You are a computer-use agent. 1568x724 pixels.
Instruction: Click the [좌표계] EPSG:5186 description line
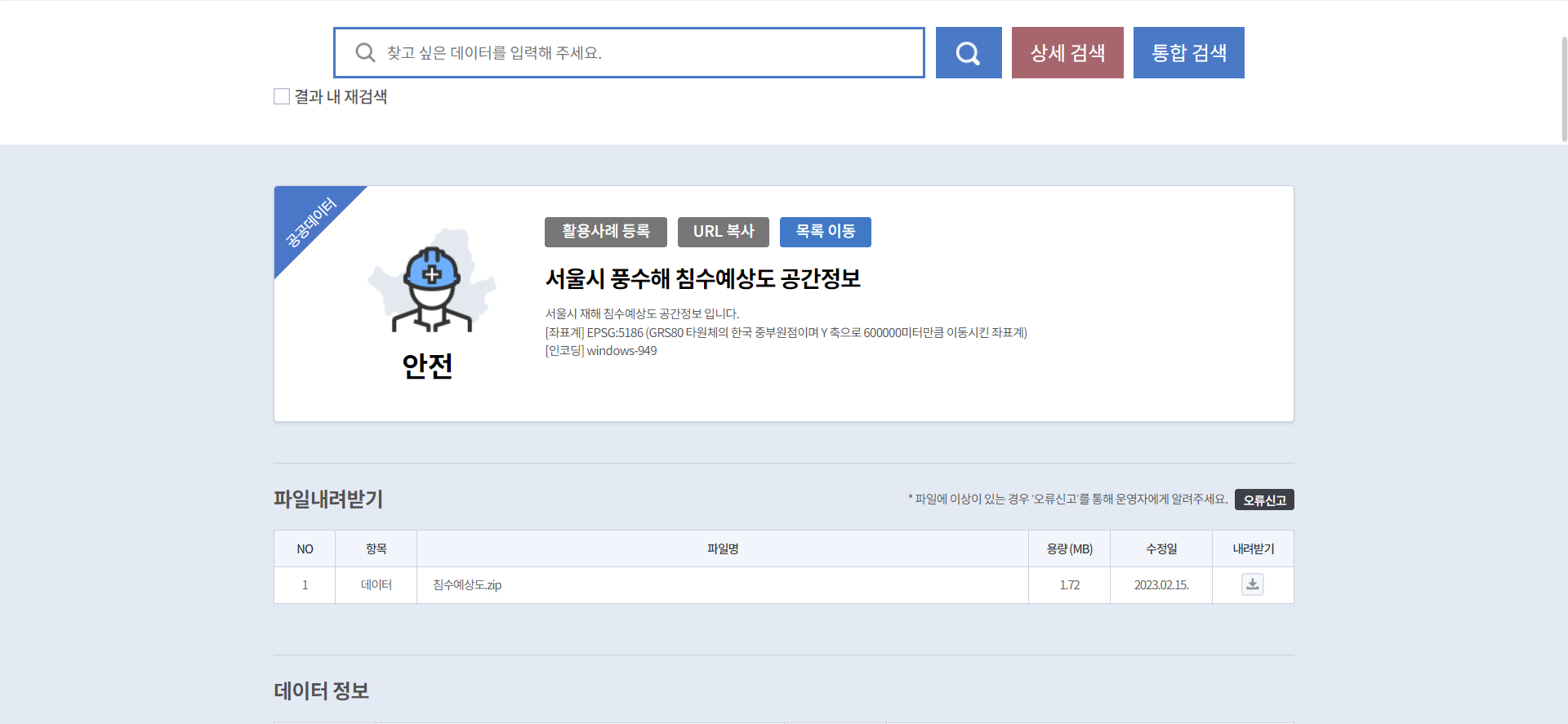coord(786,332)
